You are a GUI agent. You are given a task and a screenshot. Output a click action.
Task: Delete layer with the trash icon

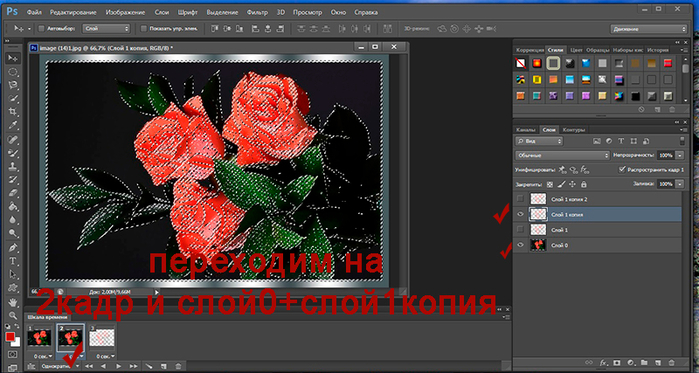coord(671,363)
